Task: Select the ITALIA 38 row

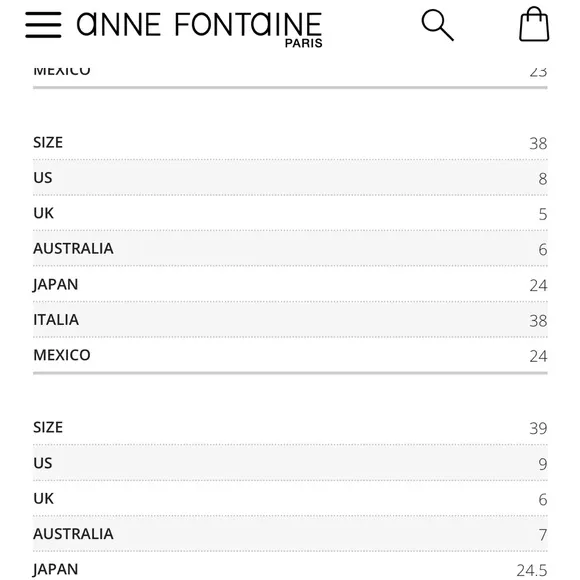Action: [x=290, y=320]
